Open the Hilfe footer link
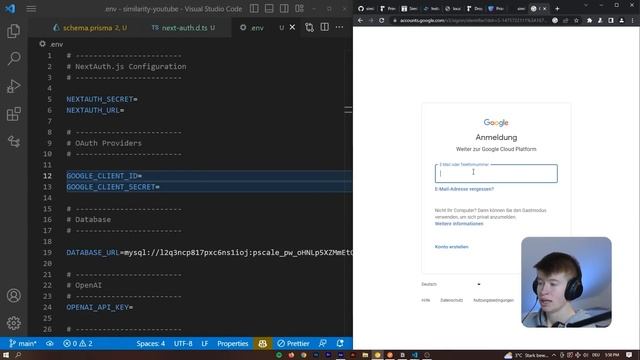 tap(426, 300)
